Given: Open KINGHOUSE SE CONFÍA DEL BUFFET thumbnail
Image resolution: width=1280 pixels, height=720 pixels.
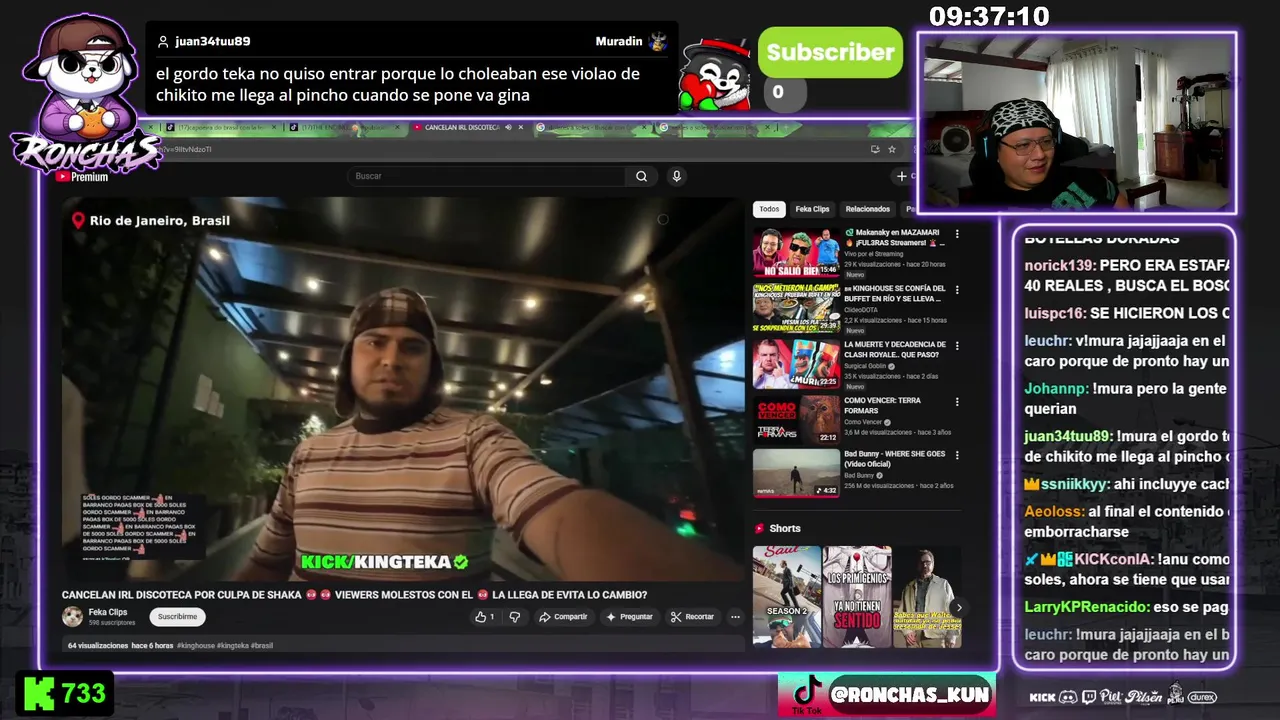Looking at the screenshot, I should 796,309.
